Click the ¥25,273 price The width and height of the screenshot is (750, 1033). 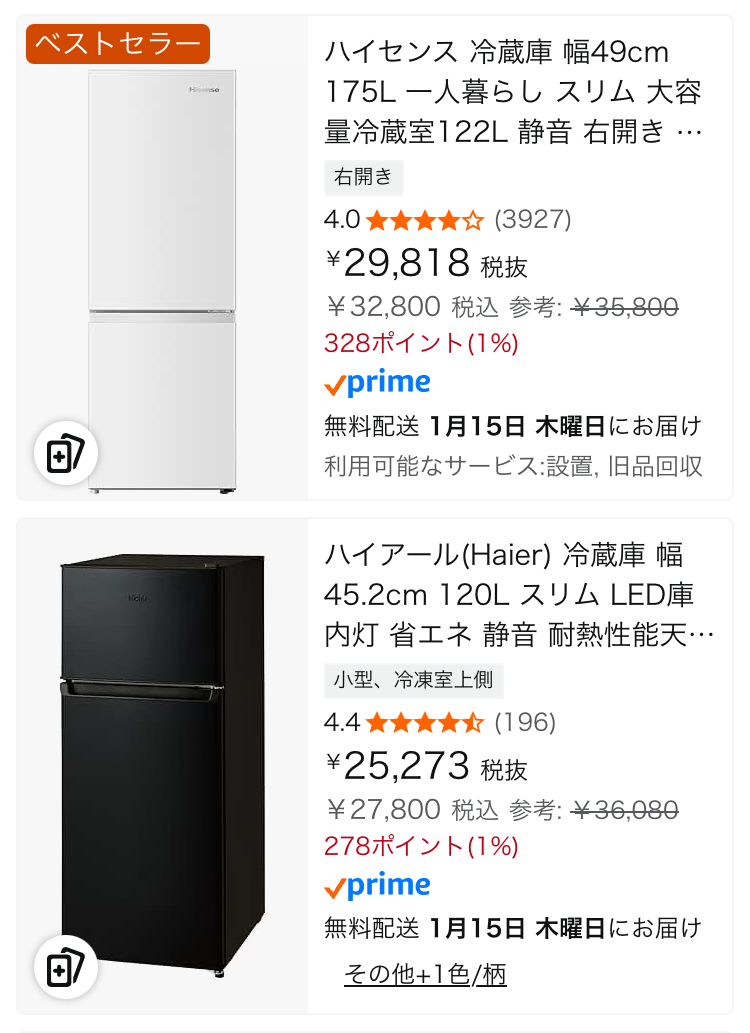point(405,765)
